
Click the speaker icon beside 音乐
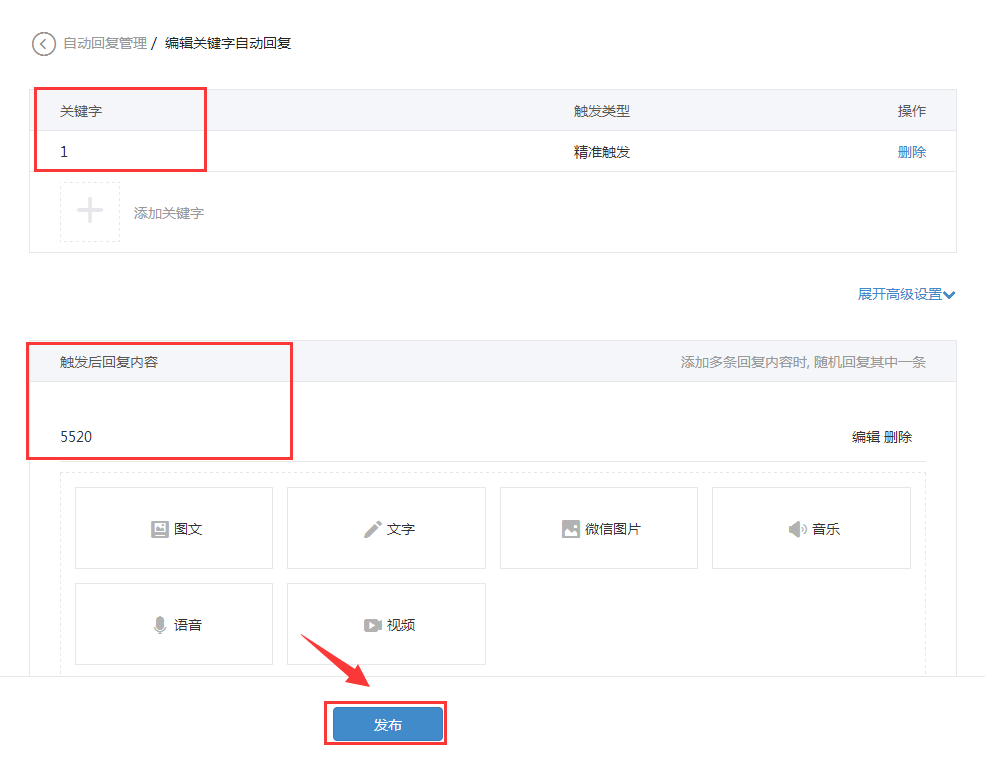click(798, 529)
